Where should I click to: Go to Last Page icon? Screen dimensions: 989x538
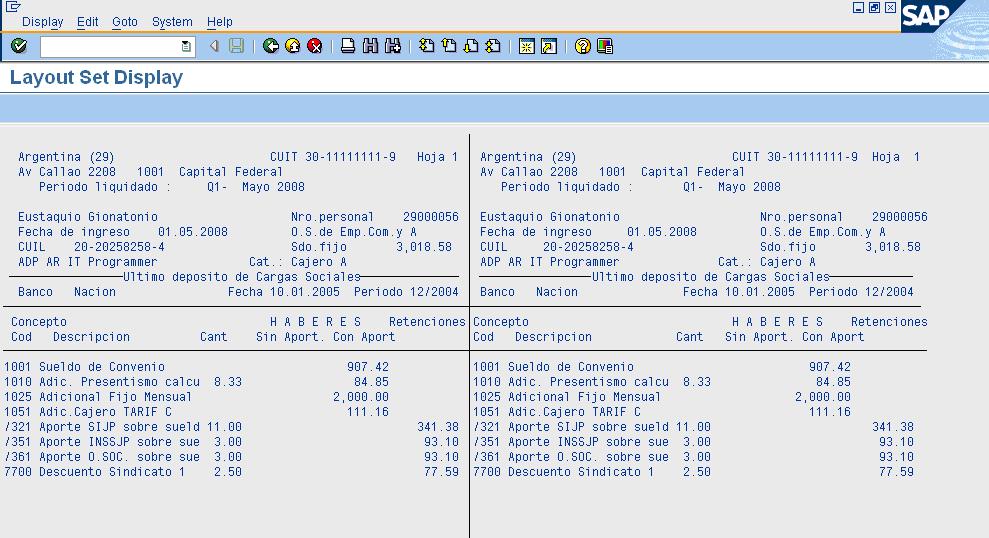[493, 46]
